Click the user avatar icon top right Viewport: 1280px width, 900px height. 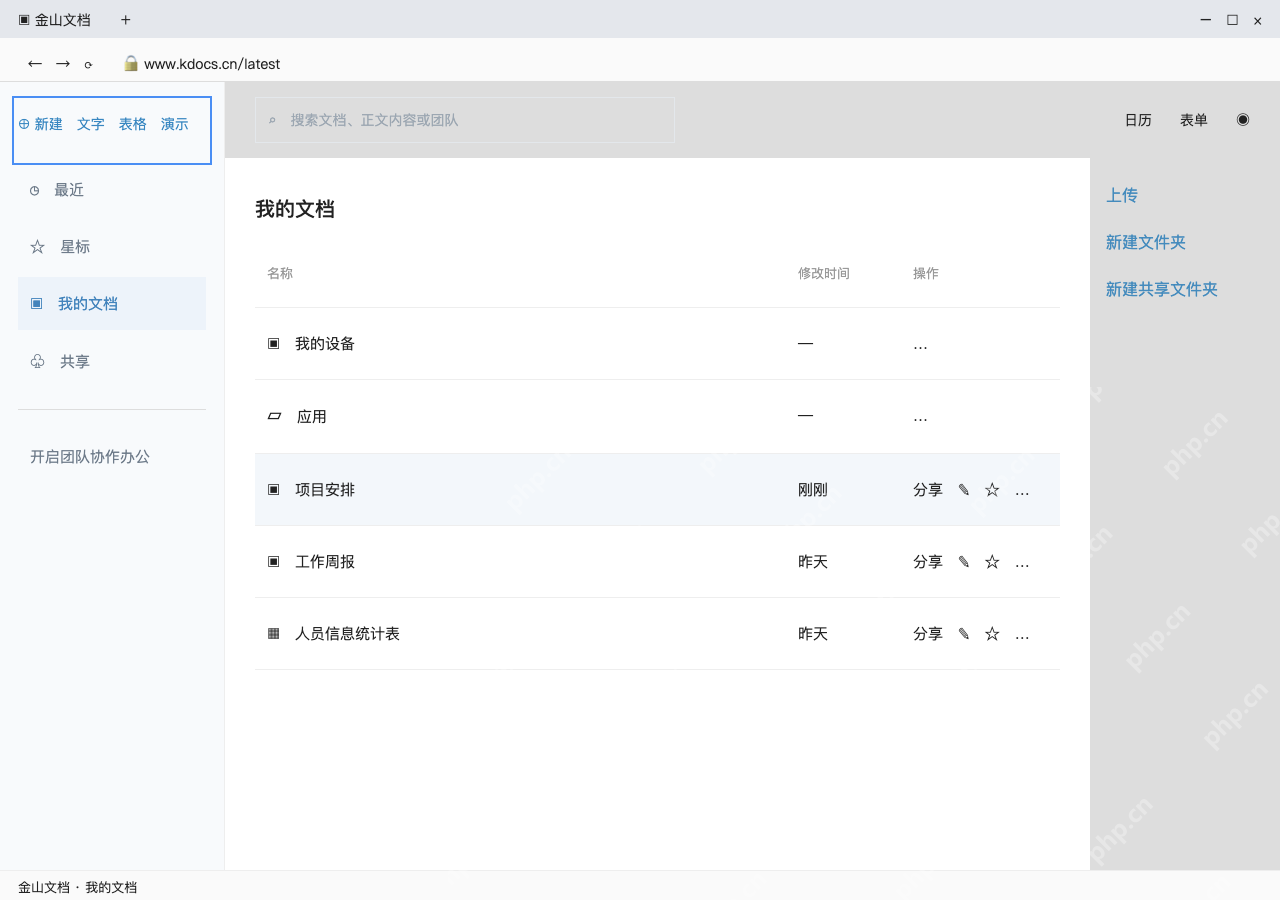1243,119
